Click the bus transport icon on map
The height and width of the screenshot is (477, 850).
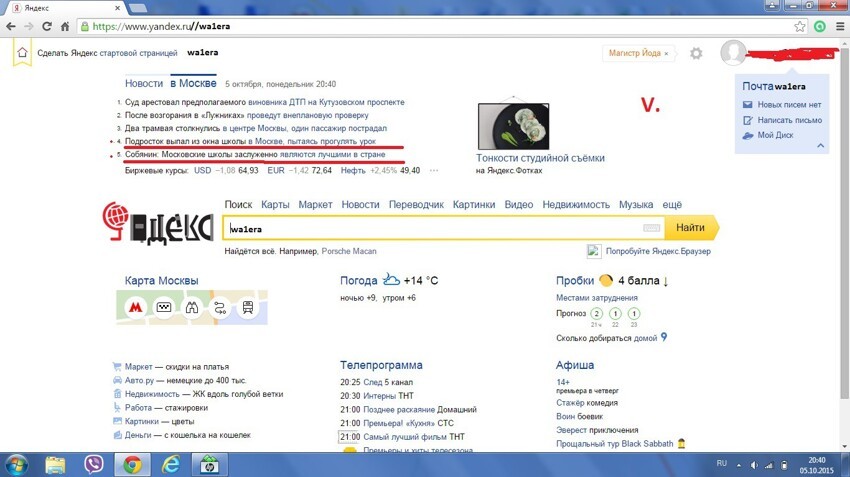point(248,307)
